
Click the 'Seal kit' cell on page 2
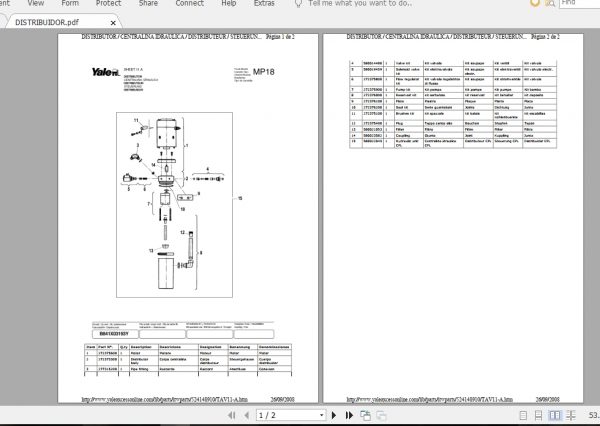point(409,108)
